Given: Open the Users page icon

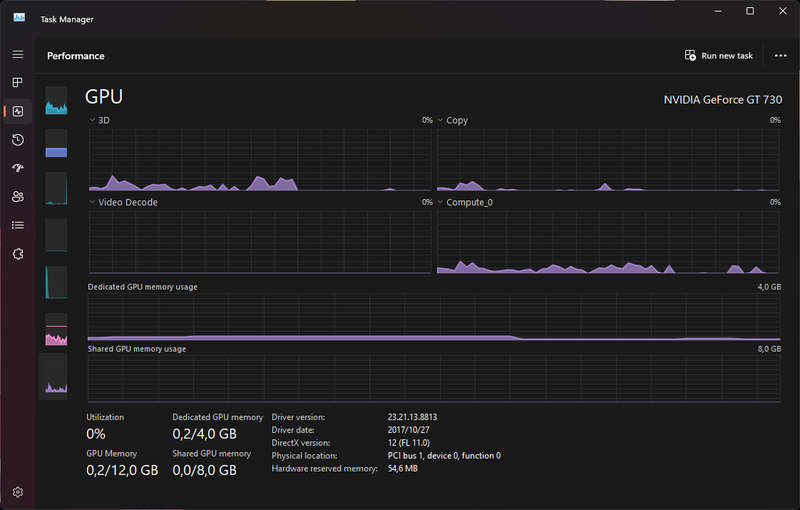Looking at the screenshot, I should pyautogui.click(x=18, y=196).
